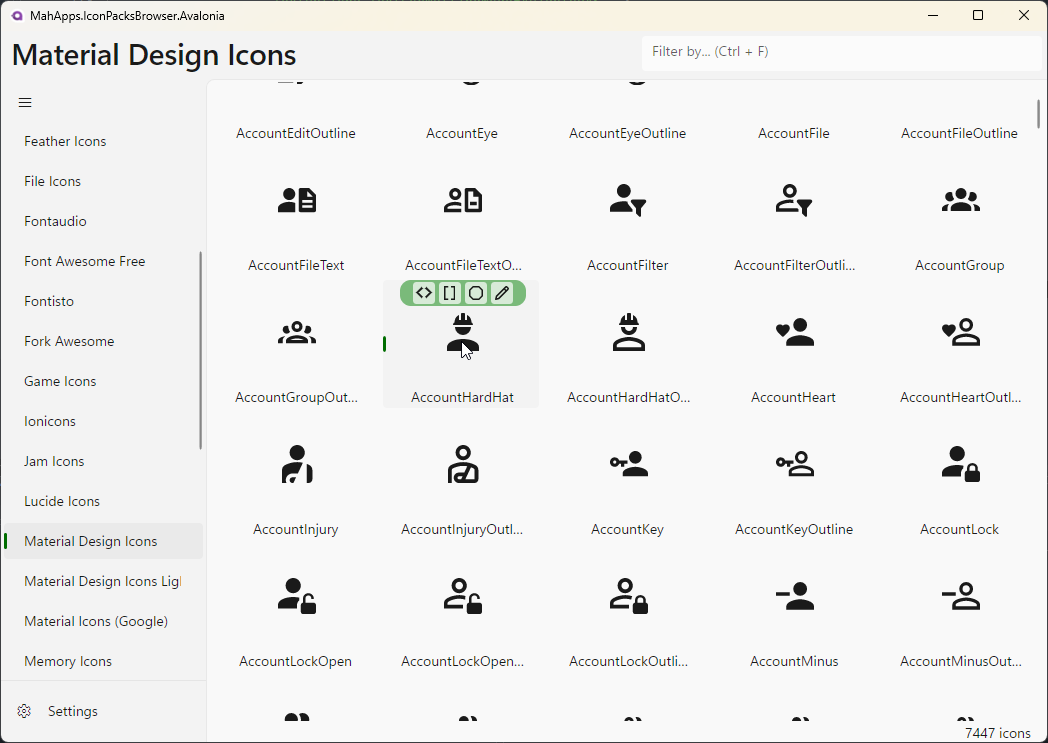
Task: Select the AccountHeartOutline icon
Action: click(960, 333)
